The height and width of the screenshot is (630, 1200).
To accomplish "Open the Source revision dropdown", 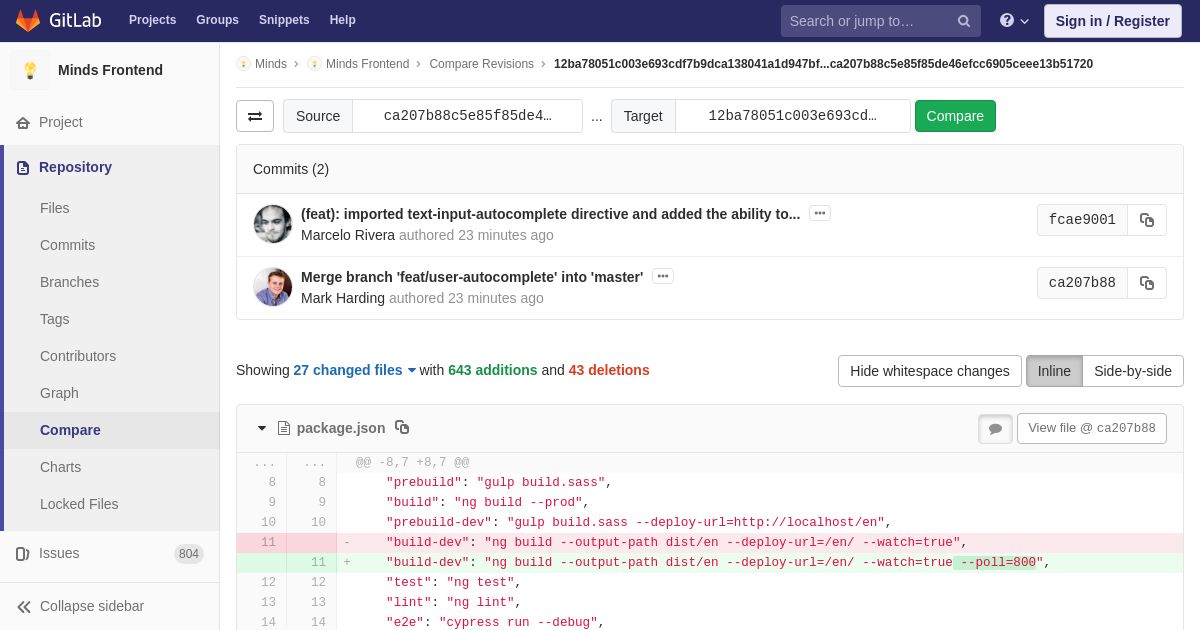I will [467, 116].
